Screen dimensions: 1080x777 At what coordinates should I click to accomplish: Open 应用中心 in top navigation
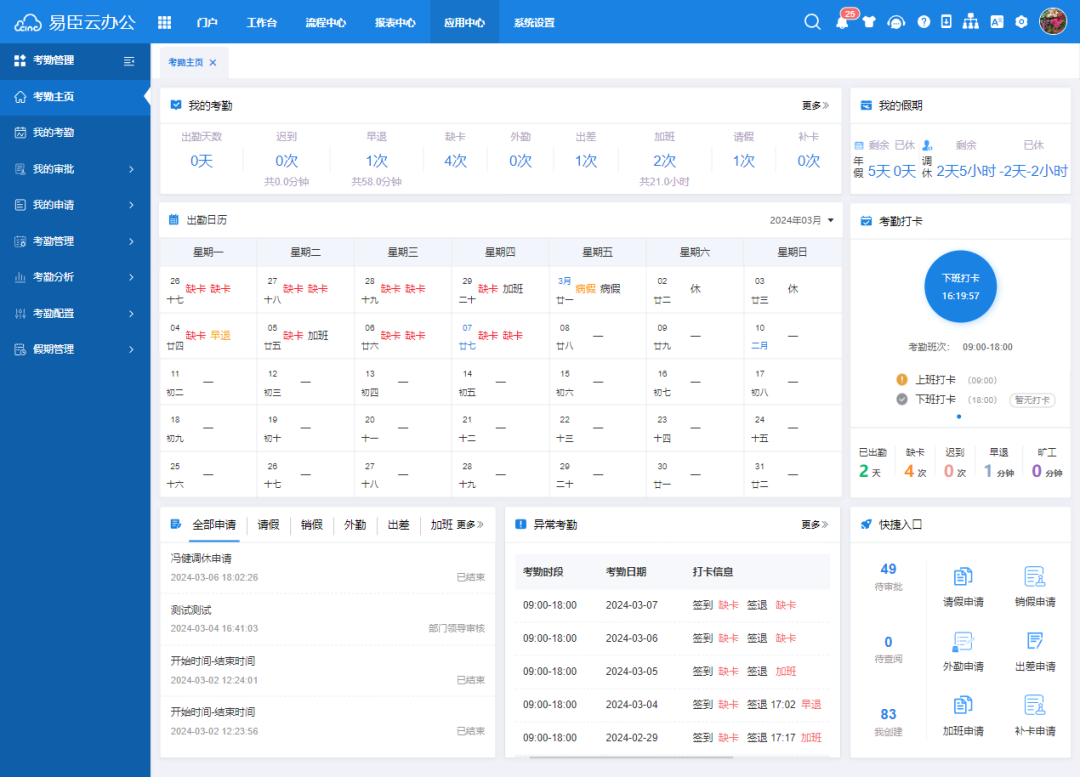coord(464,22)
